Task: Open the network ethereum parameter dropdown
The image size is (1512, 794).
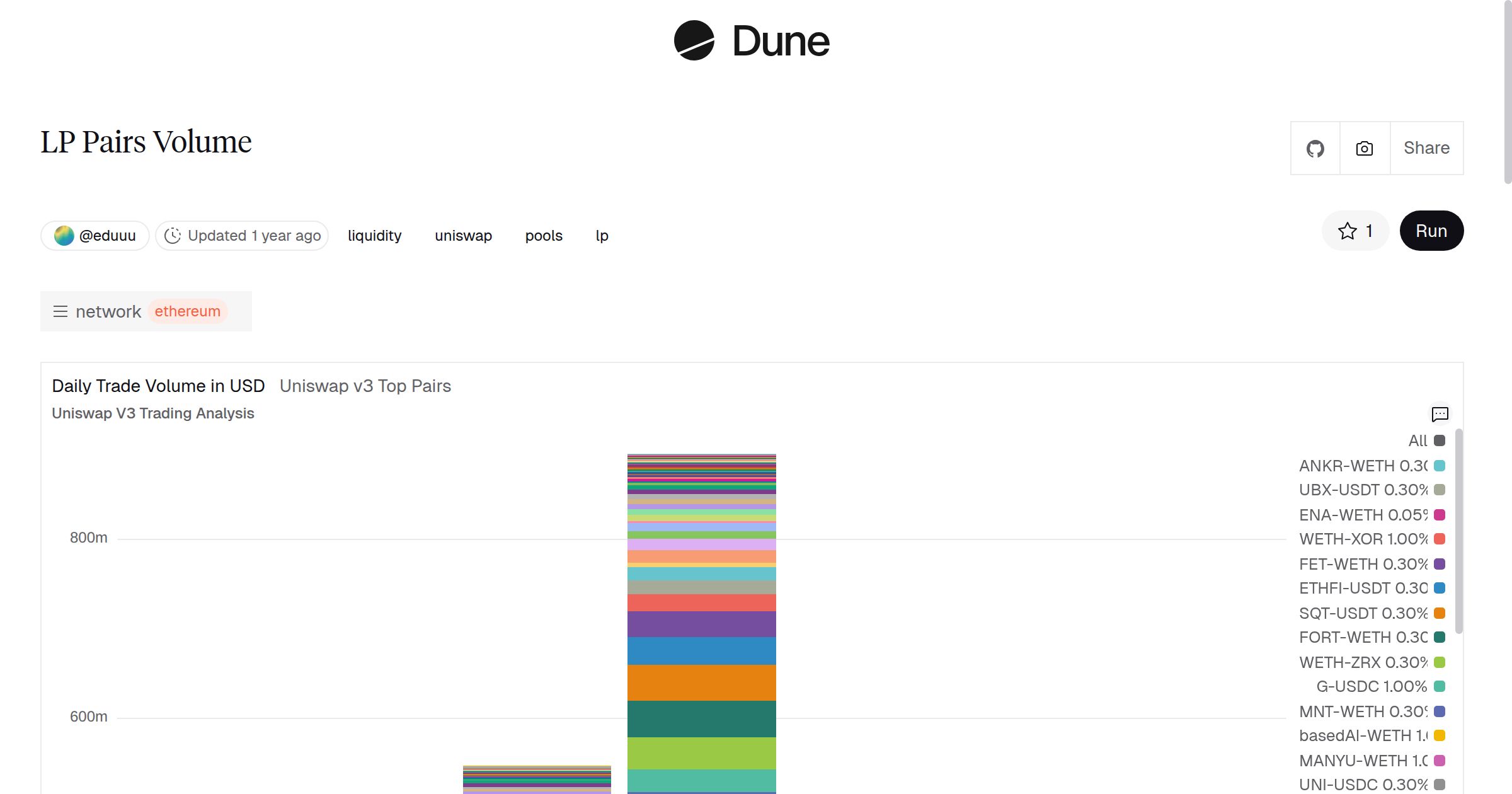Action: pos(187,311)
